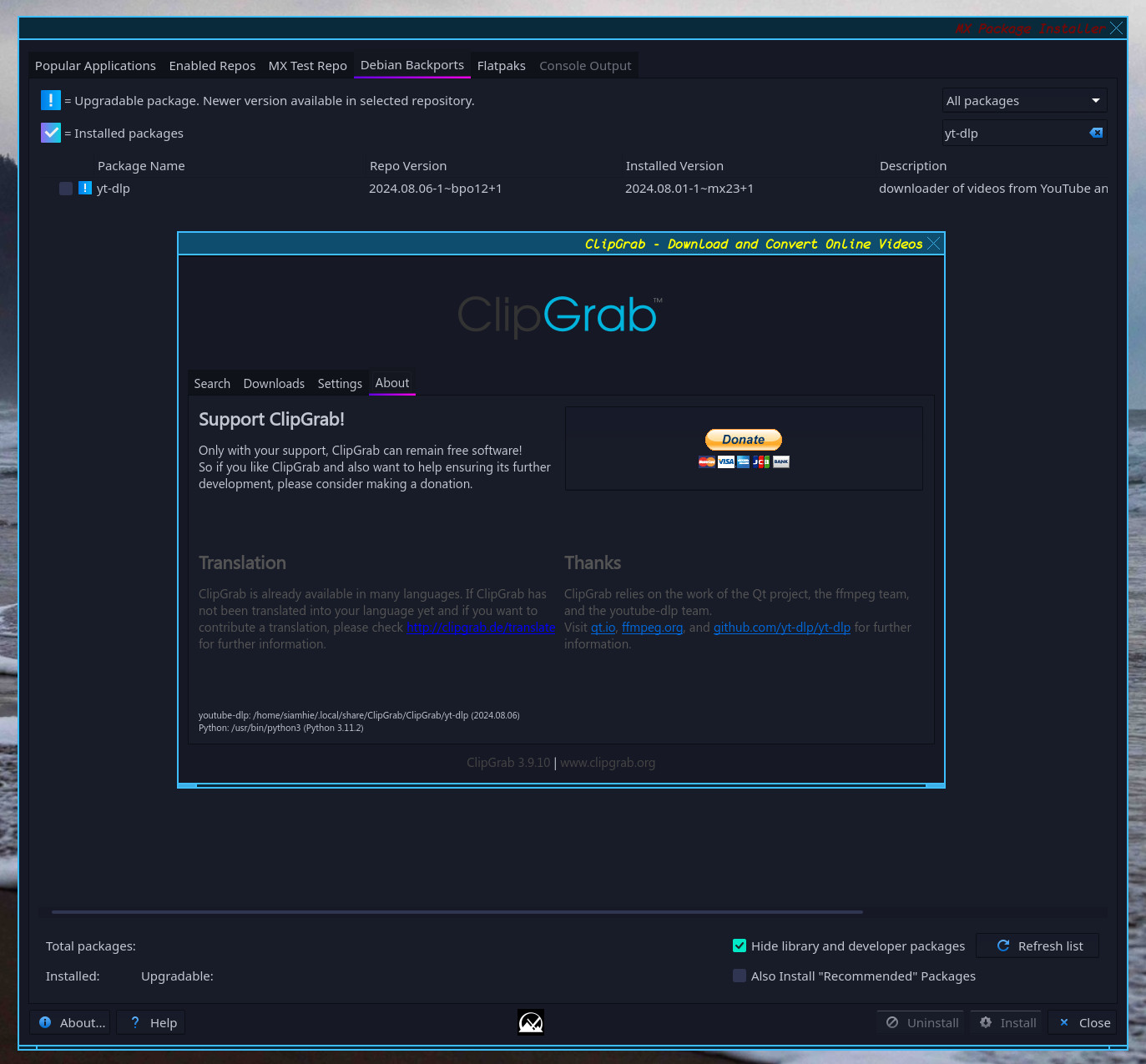The height and width of the screenshot is (1064, 1146).
Task: Sort by the Installed Version column header
Action: [674, 166]
